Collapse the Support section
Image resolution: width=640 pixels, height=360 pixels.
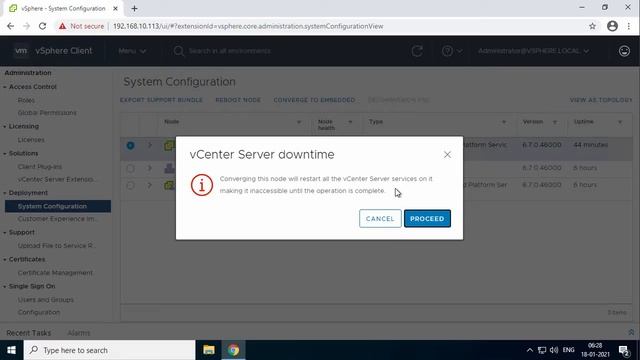[5, 232]
